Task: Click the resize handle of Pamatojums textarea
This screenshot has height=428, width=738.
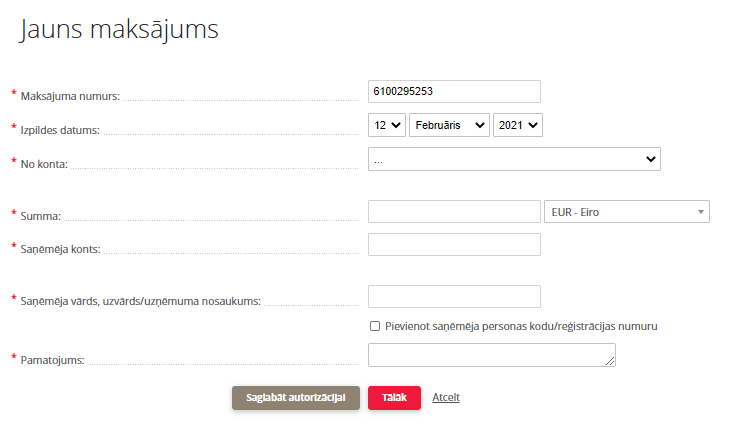Action: (610, 361)
